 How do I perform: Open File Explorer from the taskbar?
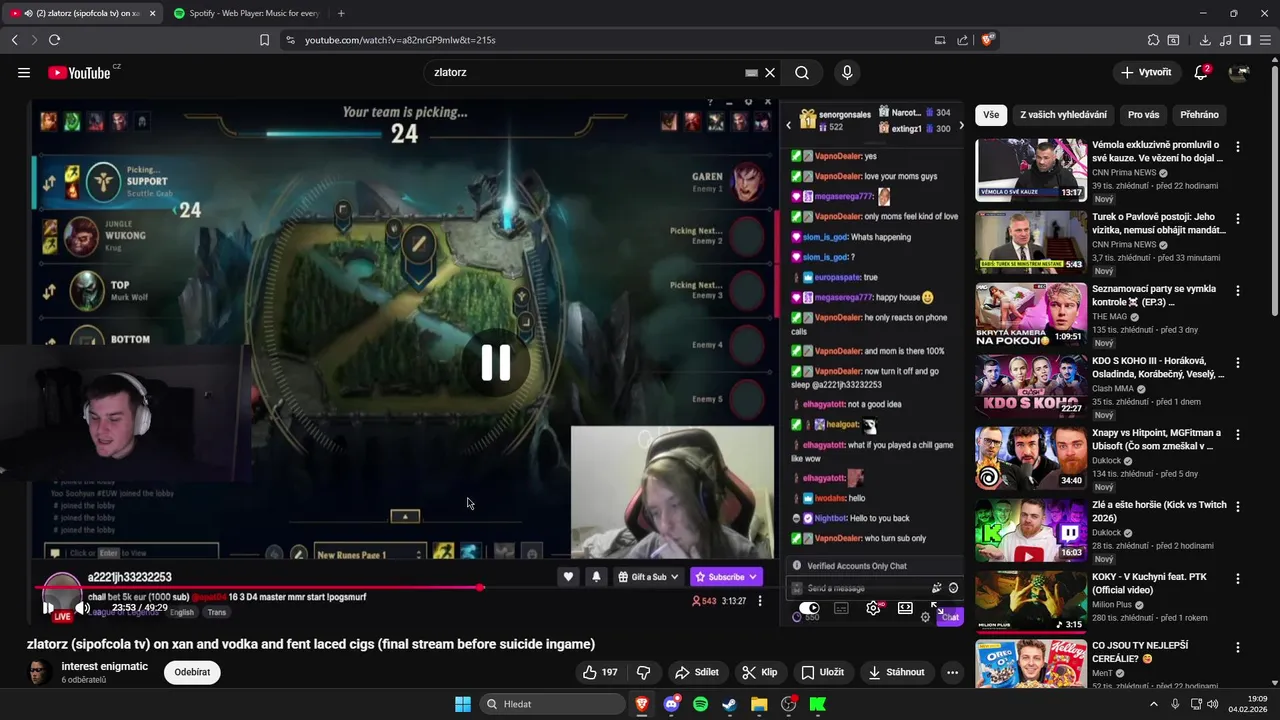(759, 704)
